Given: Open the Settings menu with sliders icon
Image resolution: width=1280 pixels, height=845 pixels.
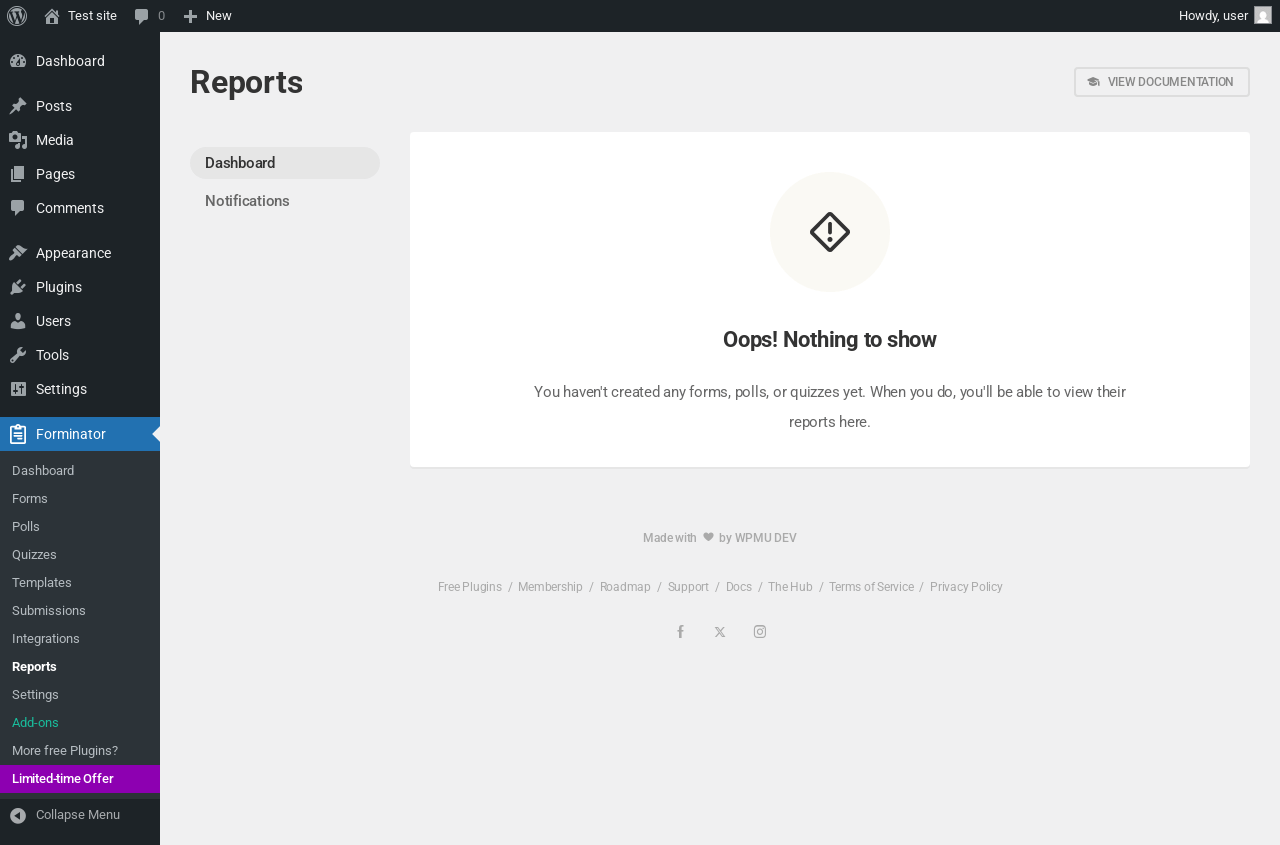Looking at the screenshot, I should tap(80, 389).
